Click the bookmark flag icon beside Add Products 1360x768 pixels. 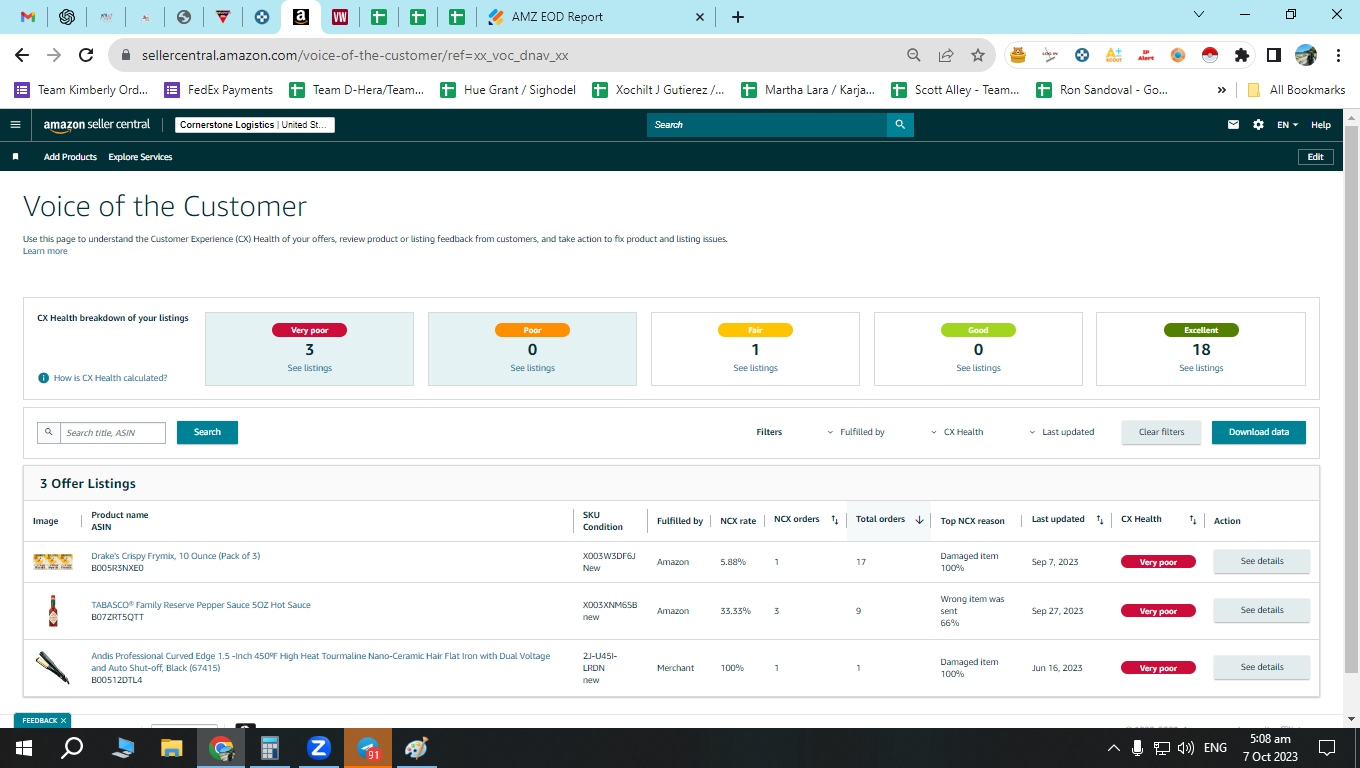15,157
